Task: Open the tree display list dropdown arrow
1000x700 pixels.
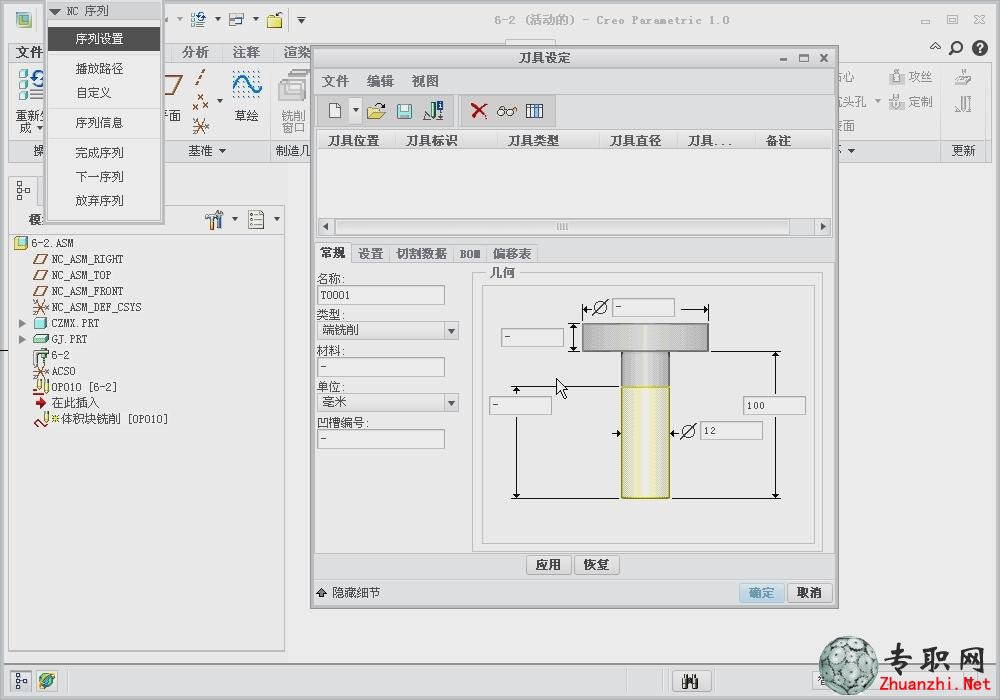Action: [x=277, y=219]
